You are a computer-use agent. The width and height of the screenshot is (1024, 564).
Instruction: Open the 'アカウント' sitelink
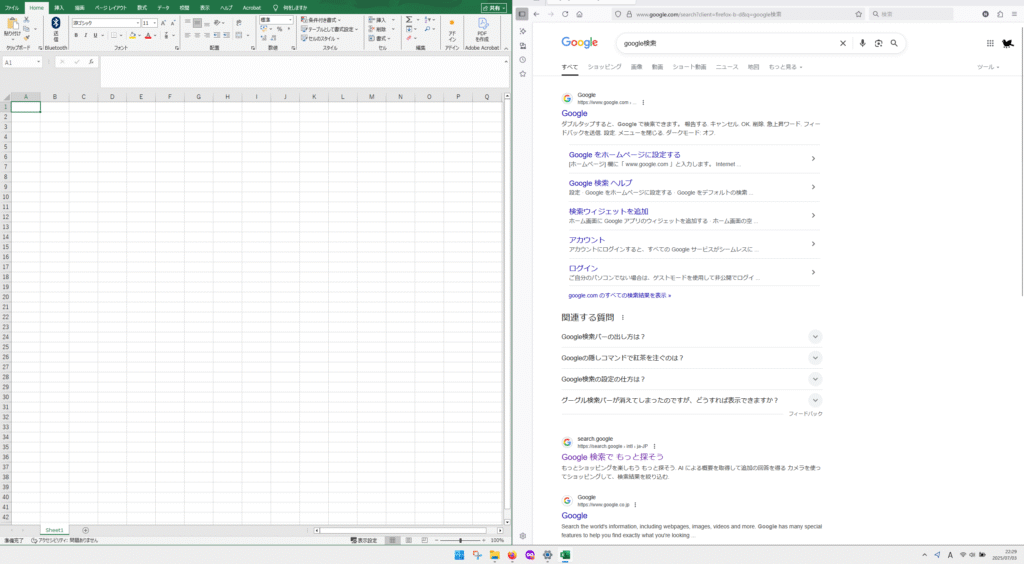pyautogui.click(x=586, y=240)
